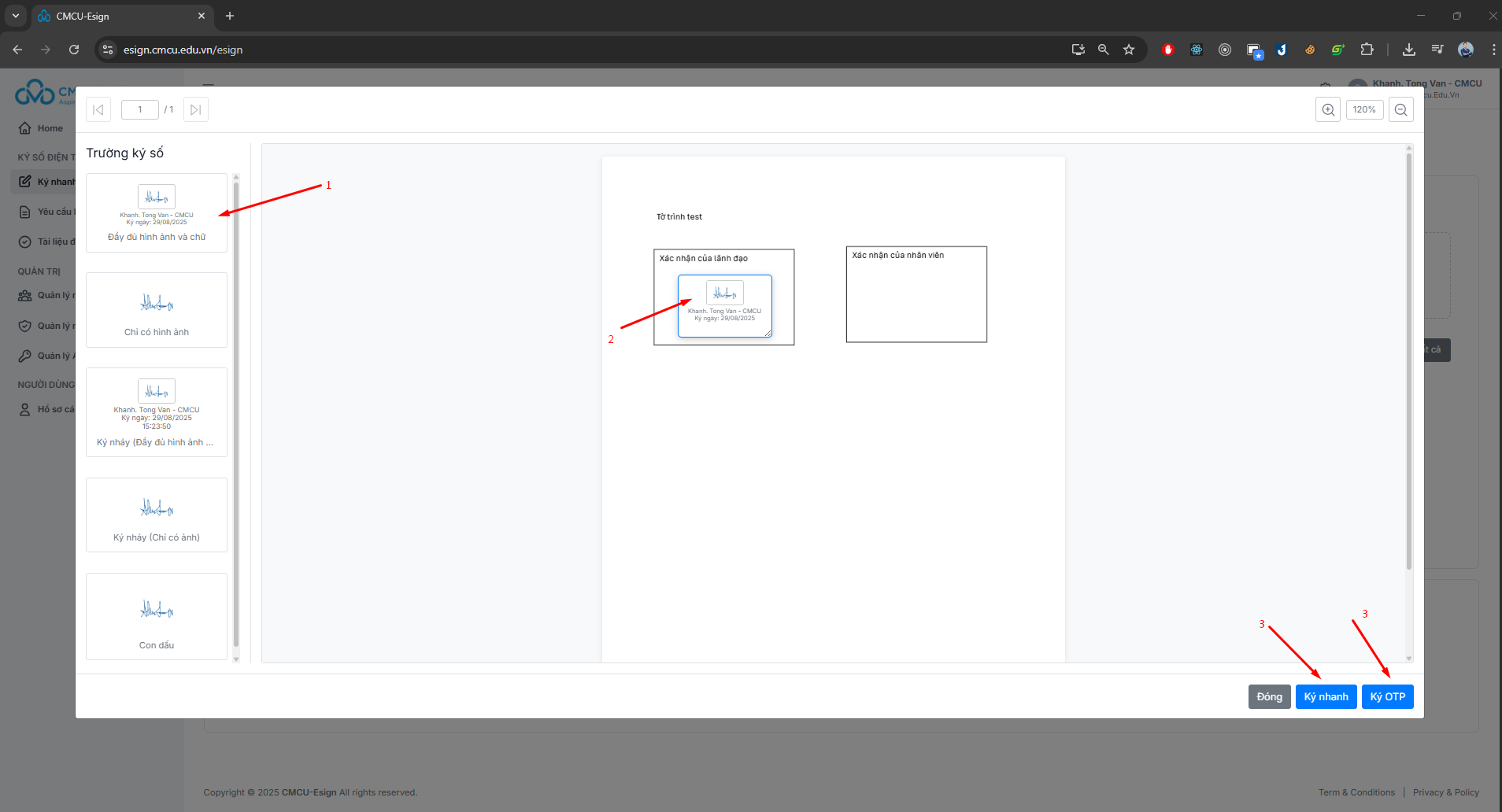Pick the 'Con dấu' stamp option
Image resolution: width=1502 pixels, height=812 pixels.
[157, 616]
